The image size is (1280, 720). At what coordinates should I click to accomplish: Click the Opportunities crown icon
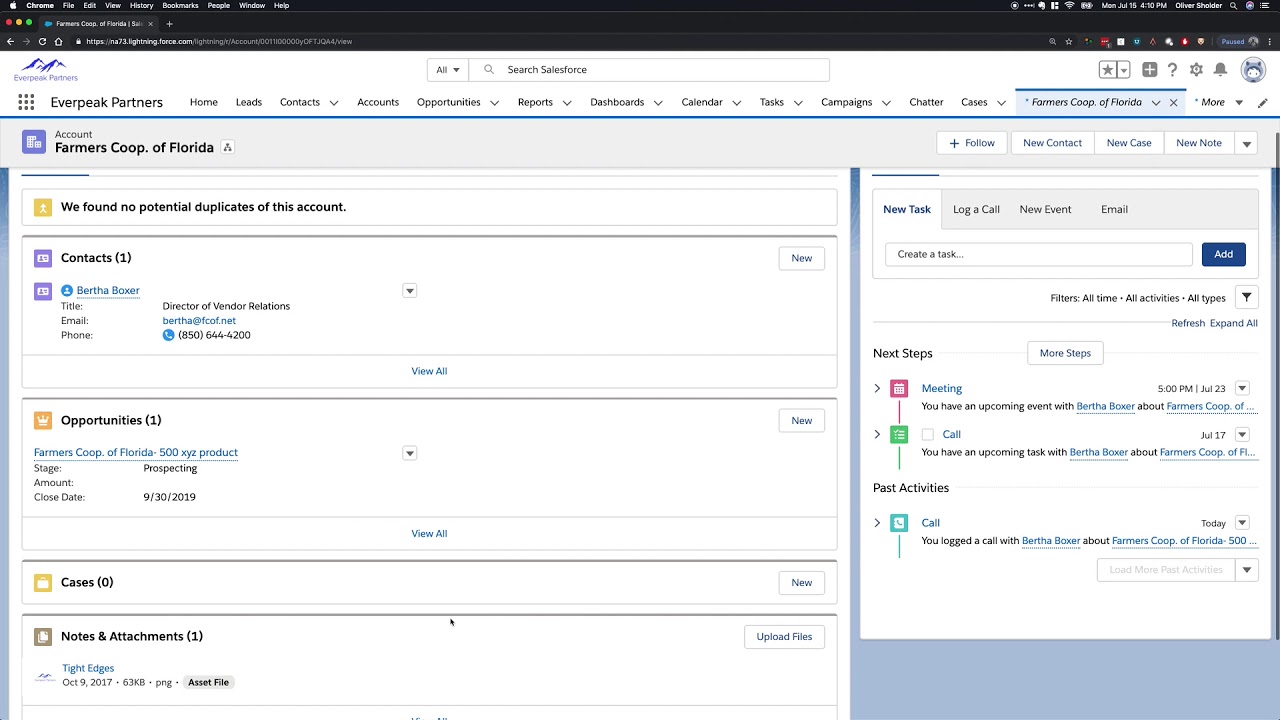point(43,420)
